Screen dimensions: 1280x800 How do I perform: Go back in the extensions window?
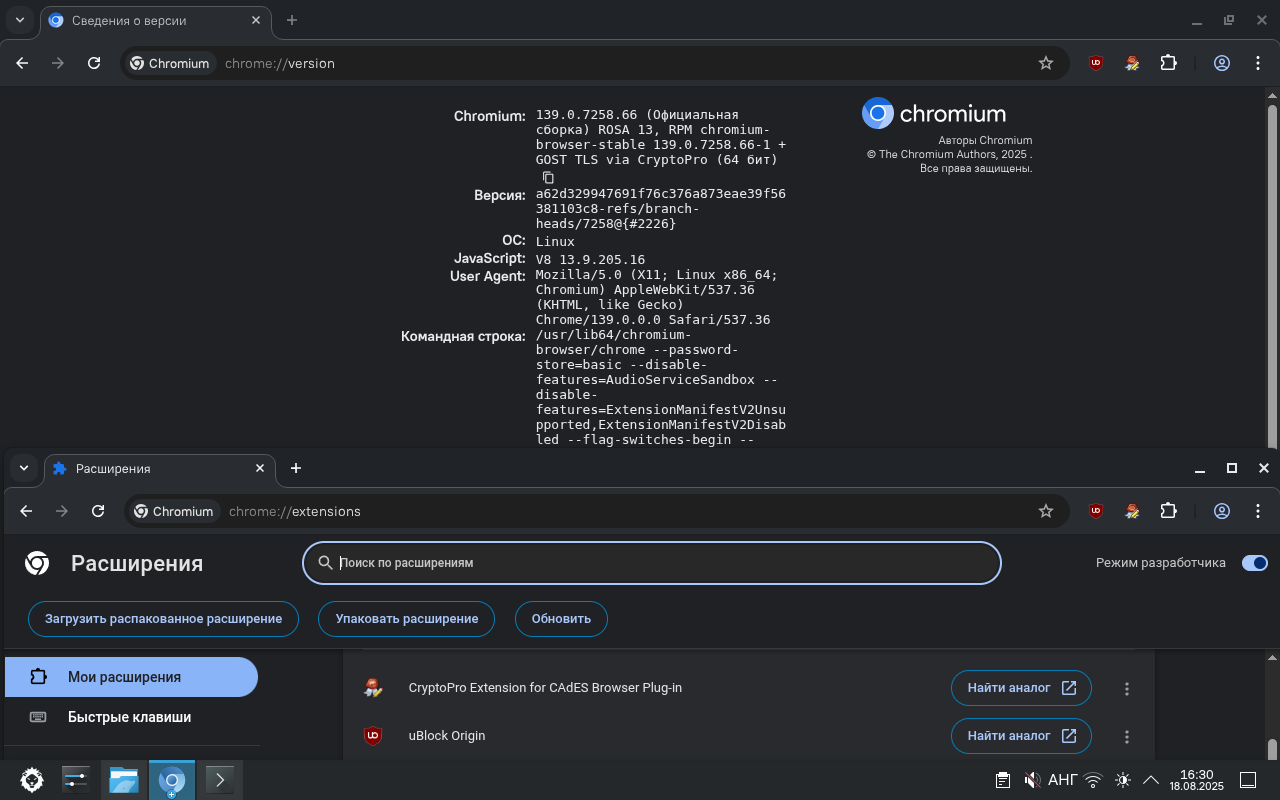click(26, 511)
